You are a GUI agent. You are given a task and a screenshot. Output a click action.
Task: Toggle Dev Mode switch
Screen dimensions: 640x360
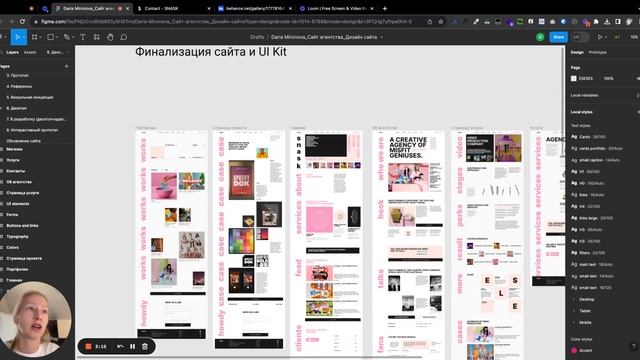coord(580,37)
